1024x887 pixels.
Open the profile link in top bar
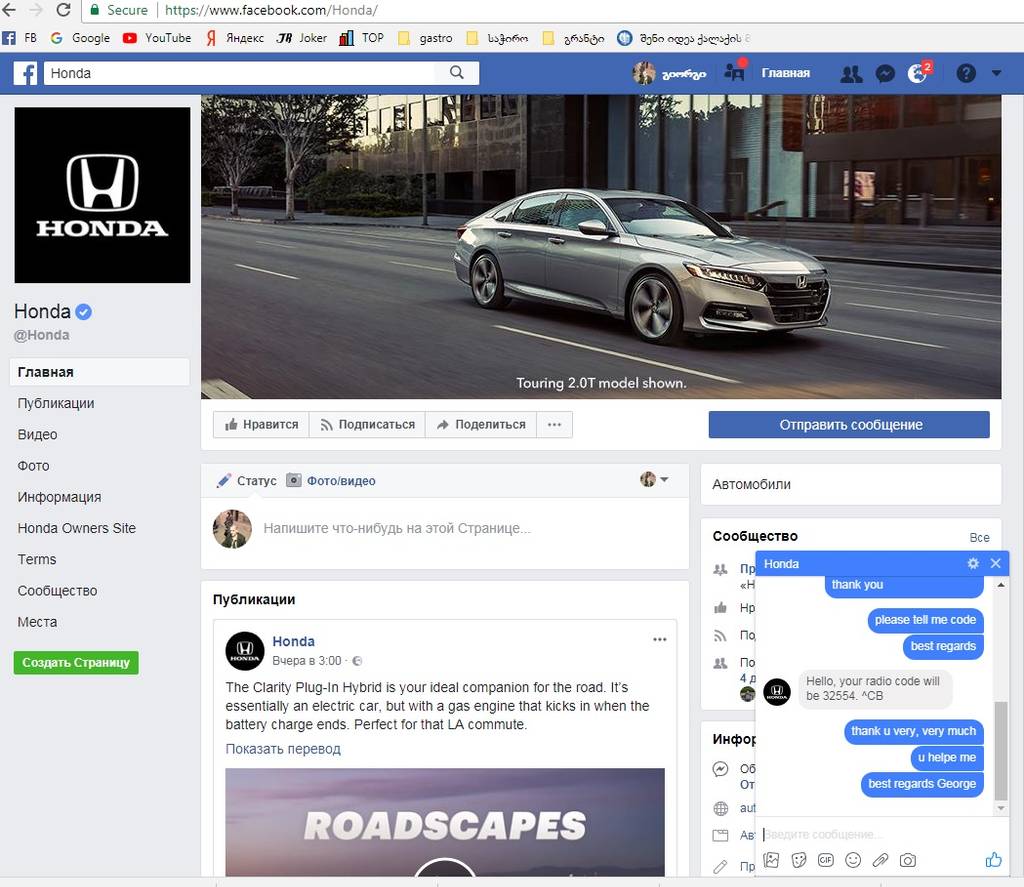click(x=669, y=73)
